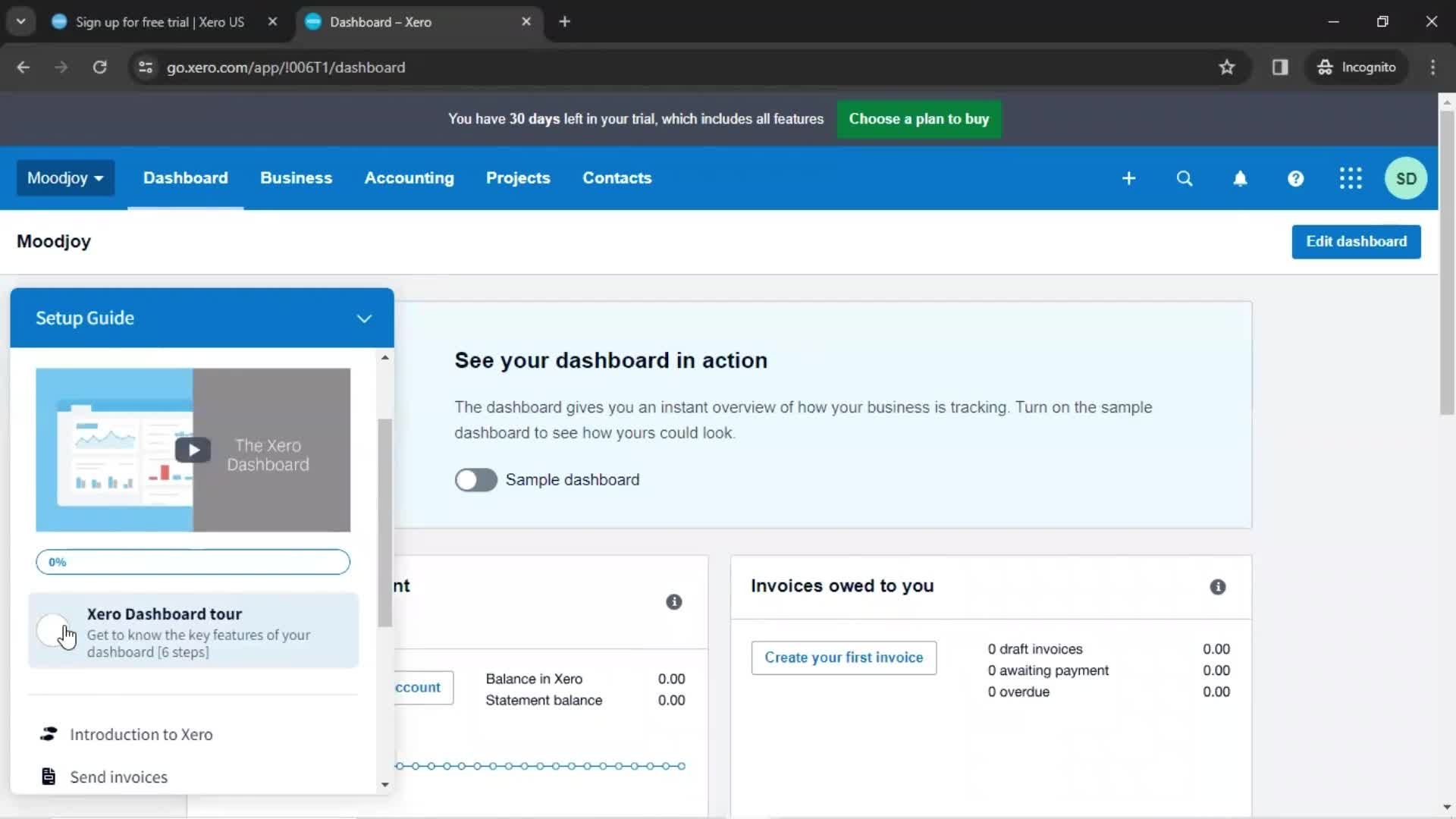This screenshot has height=819, width=1456.
Task: Check the Xero Dashboard tour circle
Action: (x=53, y=631)
